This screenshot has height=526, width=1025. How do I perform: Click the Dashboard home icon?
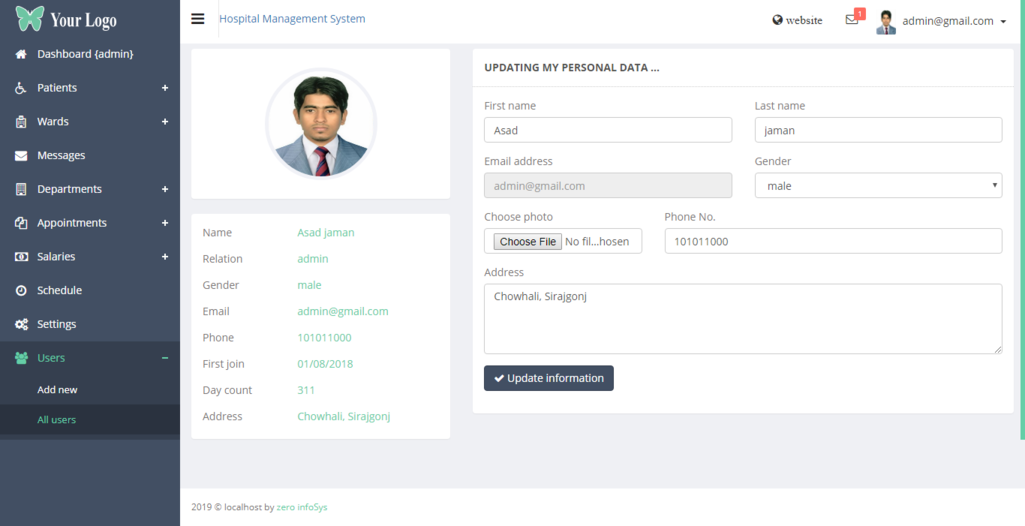click(21, 54)
